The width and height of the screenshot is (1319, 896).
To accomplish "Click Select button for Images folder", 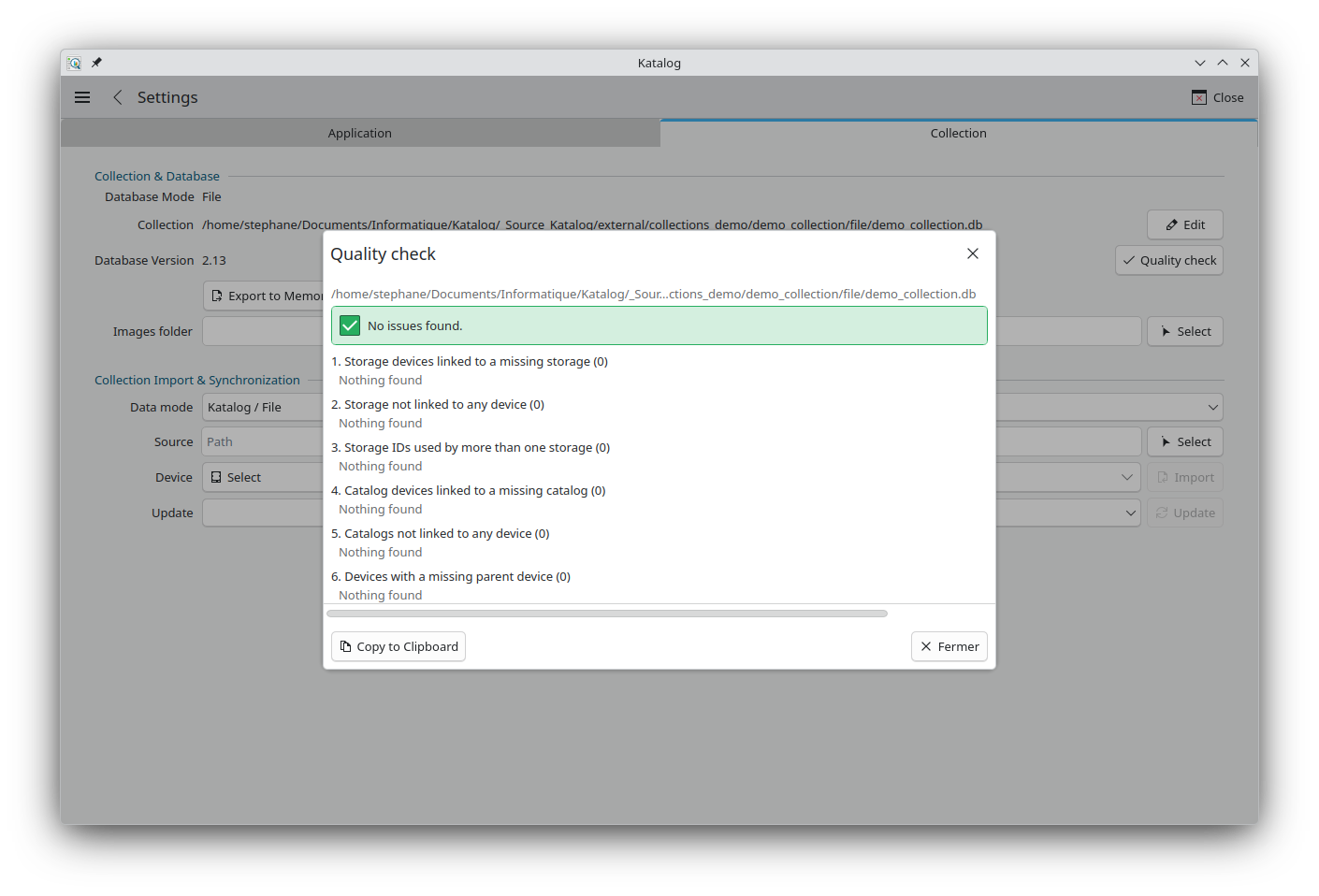I will (x=1185, y=331).
